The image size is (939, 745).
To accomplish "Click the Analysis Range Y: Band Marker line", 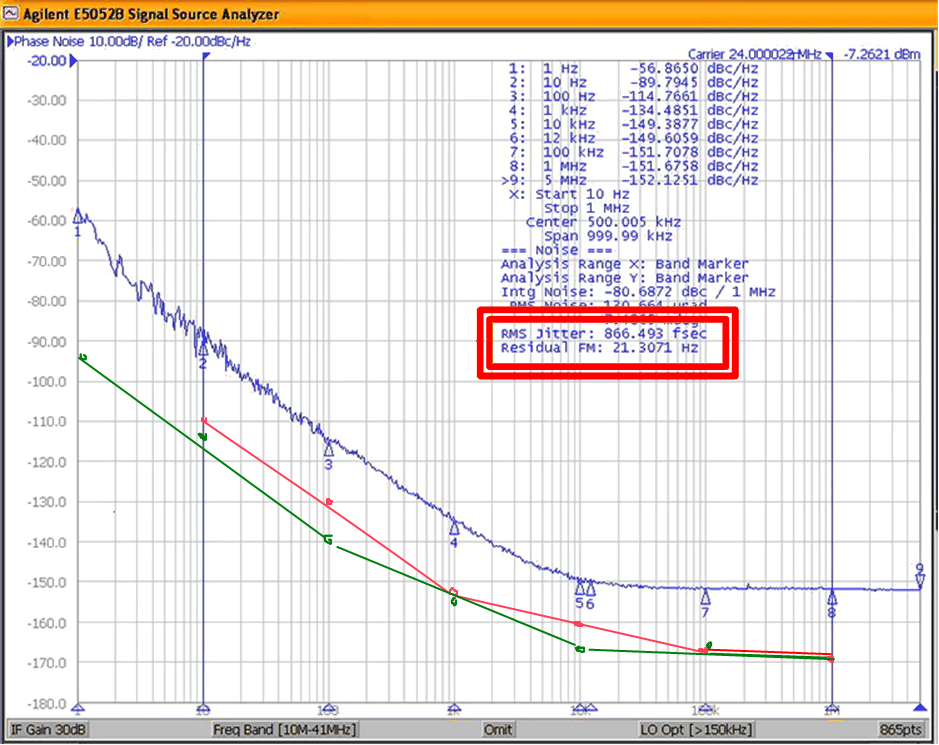I will coord(625,278).
